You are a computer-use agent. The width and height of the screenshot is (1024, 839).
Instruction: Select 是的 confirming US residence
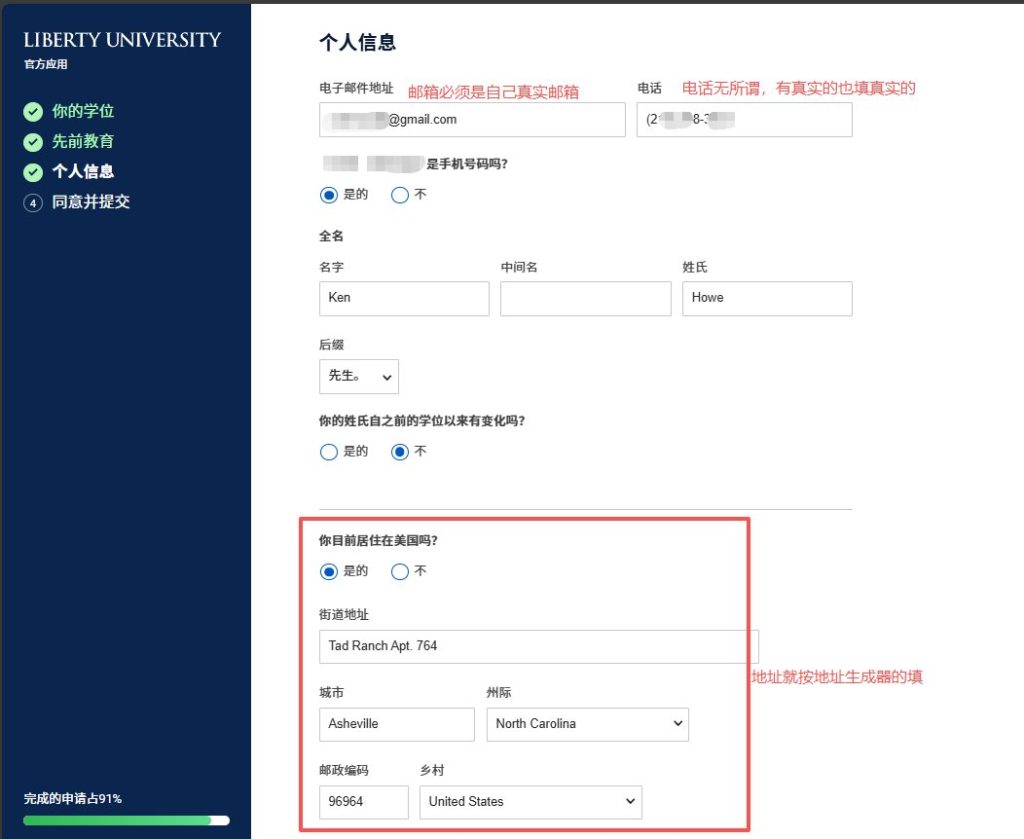(x=328, y=571)
